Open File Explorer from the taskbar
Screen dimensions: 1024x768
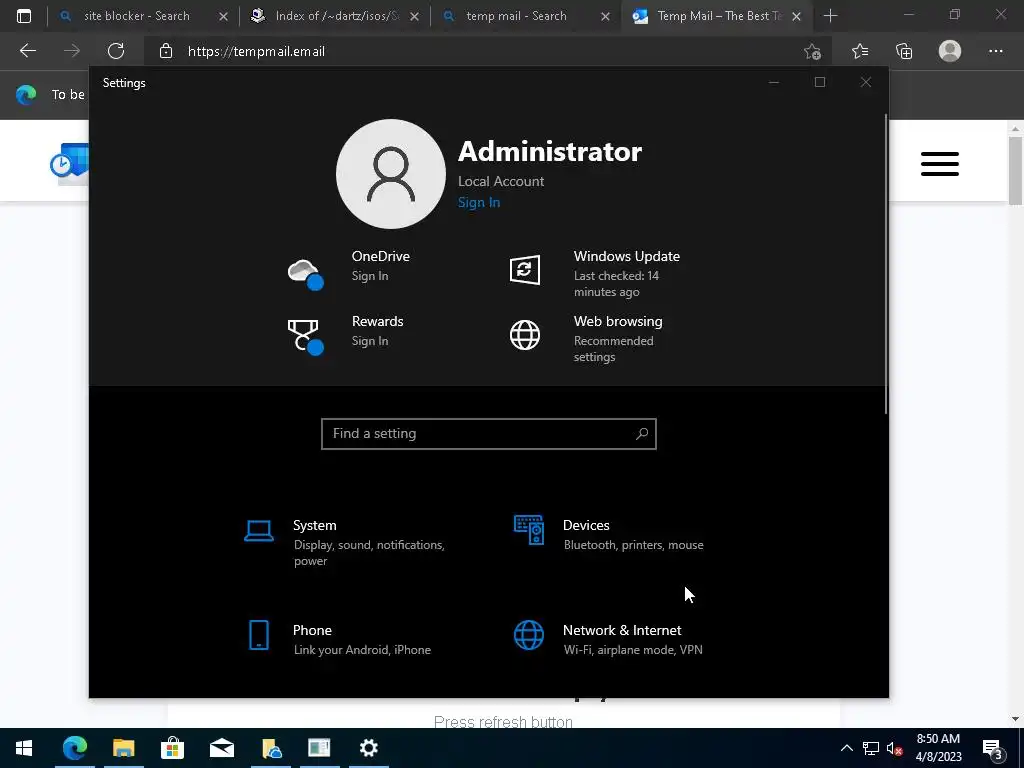click(x=123, y=748)
